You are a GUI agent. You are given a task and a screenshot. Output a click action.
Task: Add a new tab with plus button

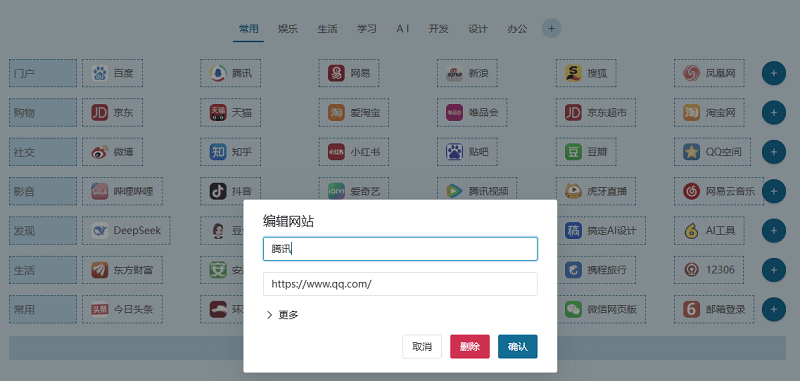click(552, 29)
